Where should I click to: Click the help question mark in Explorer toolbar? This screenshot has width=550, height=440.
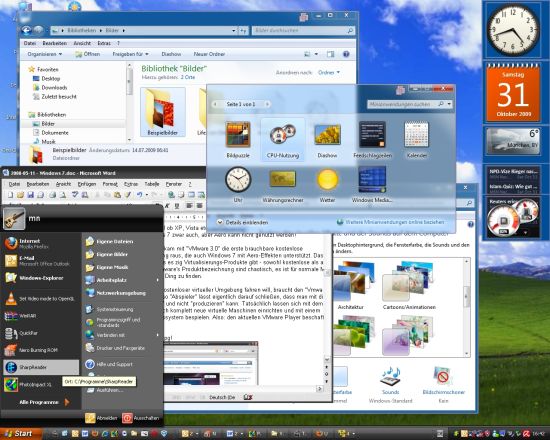346,54
